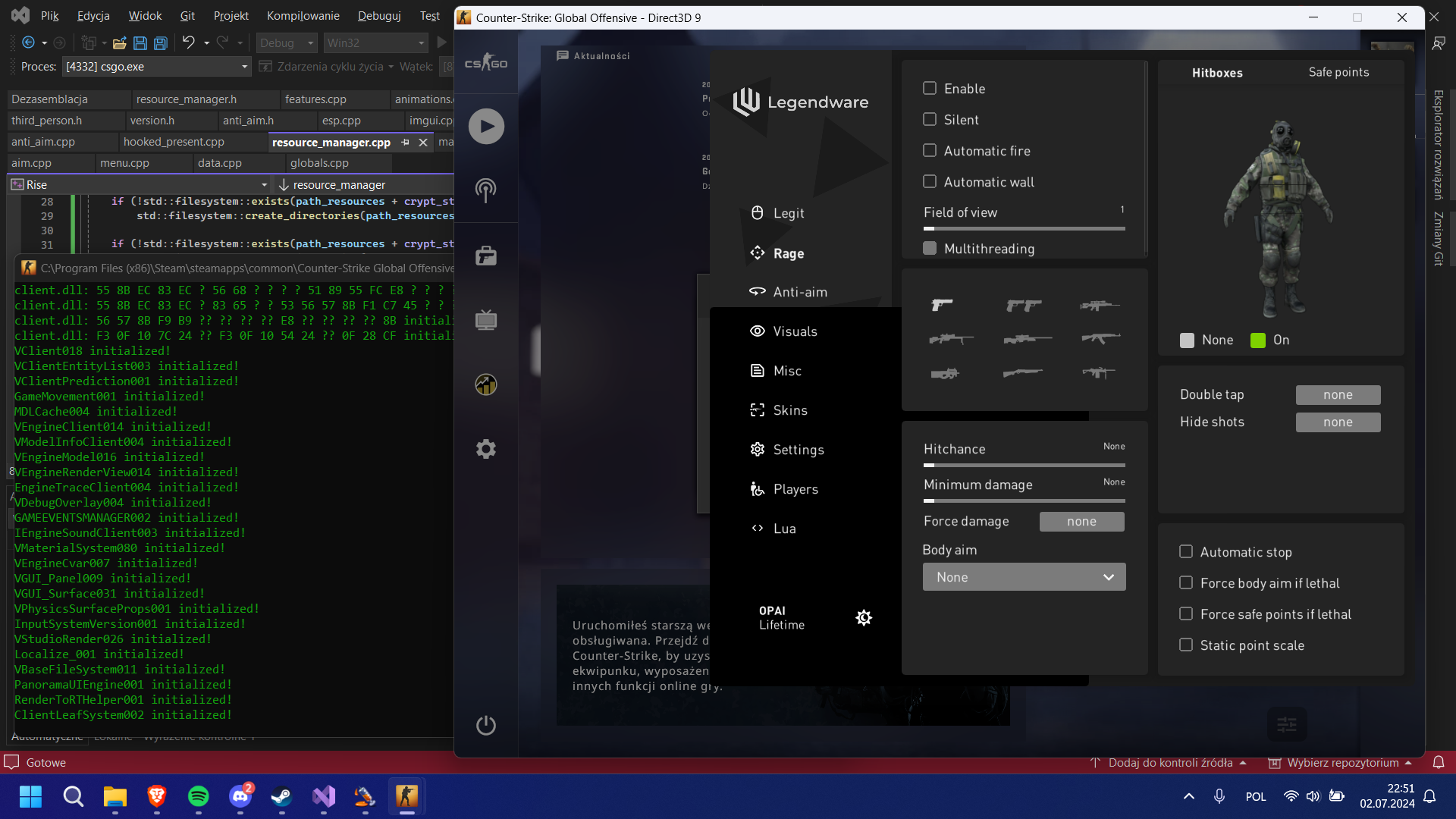Screen dimensions: 1456x819
Task: Click the Force damage none keybind button
Action: [x=1081, y=521]
